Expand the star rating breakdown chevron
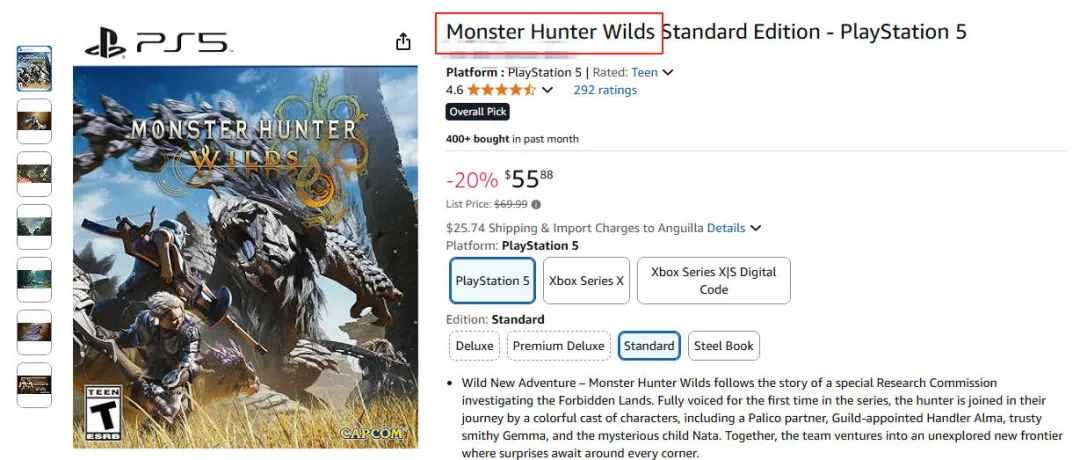Image resolution: width=1080 pixels, height=460 pixels. tap(547, 90)
